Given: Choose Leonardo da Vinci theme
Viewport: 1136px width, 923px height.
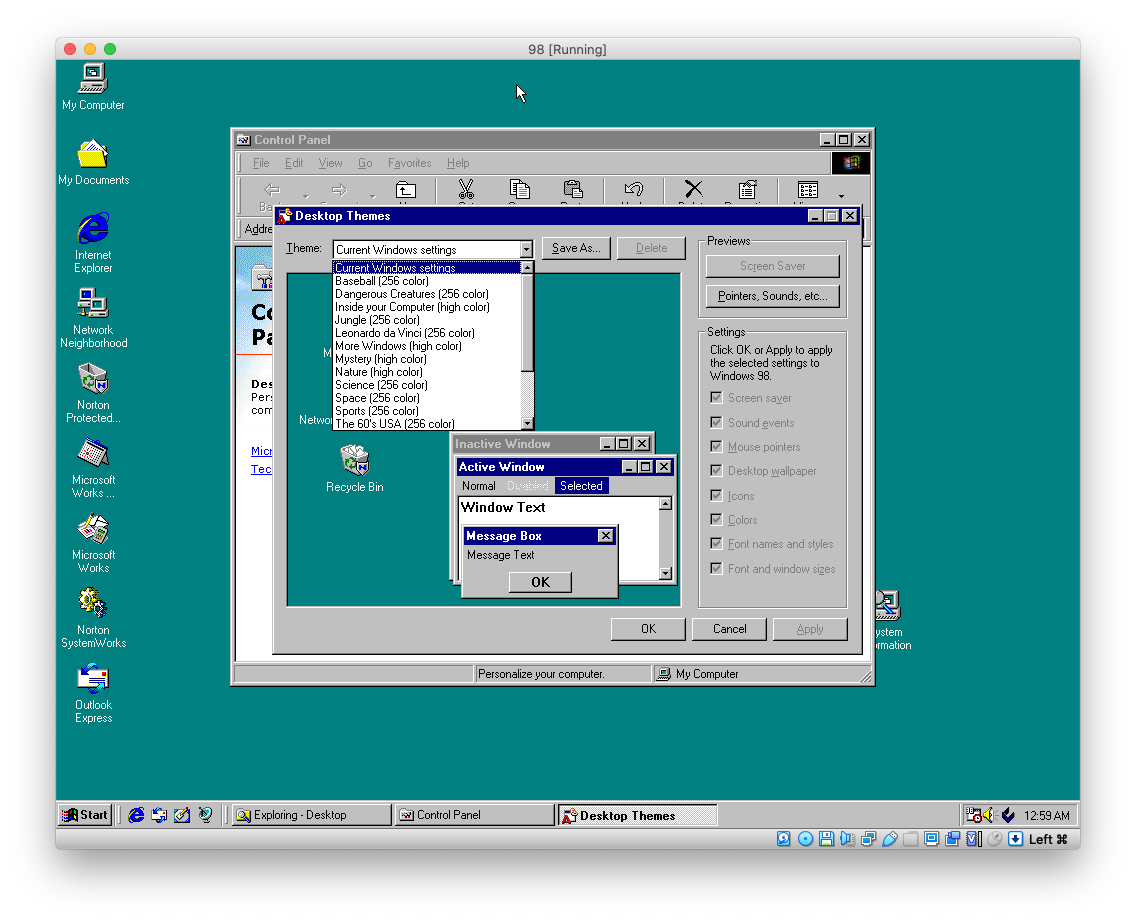Looking at the screenshot, I should pyautogui.click(x=426, y=333).
